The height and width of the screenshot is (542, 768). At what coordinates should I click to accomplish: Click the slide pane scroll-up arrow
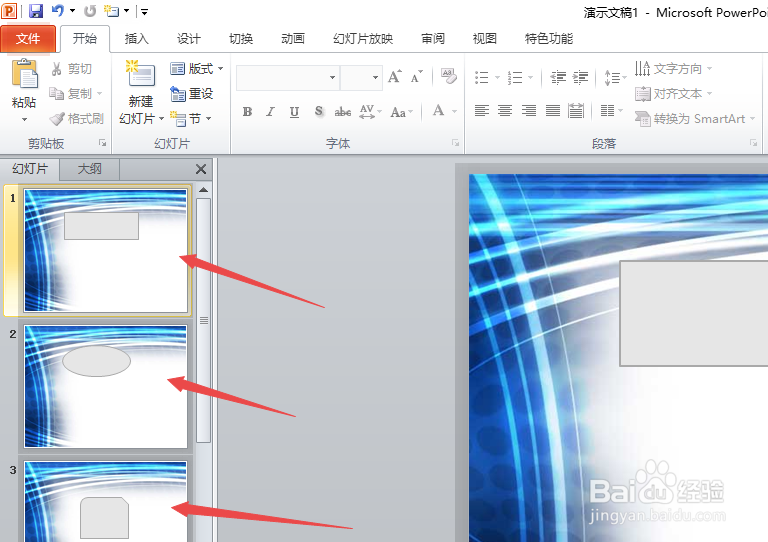click(x=204, y=190)
